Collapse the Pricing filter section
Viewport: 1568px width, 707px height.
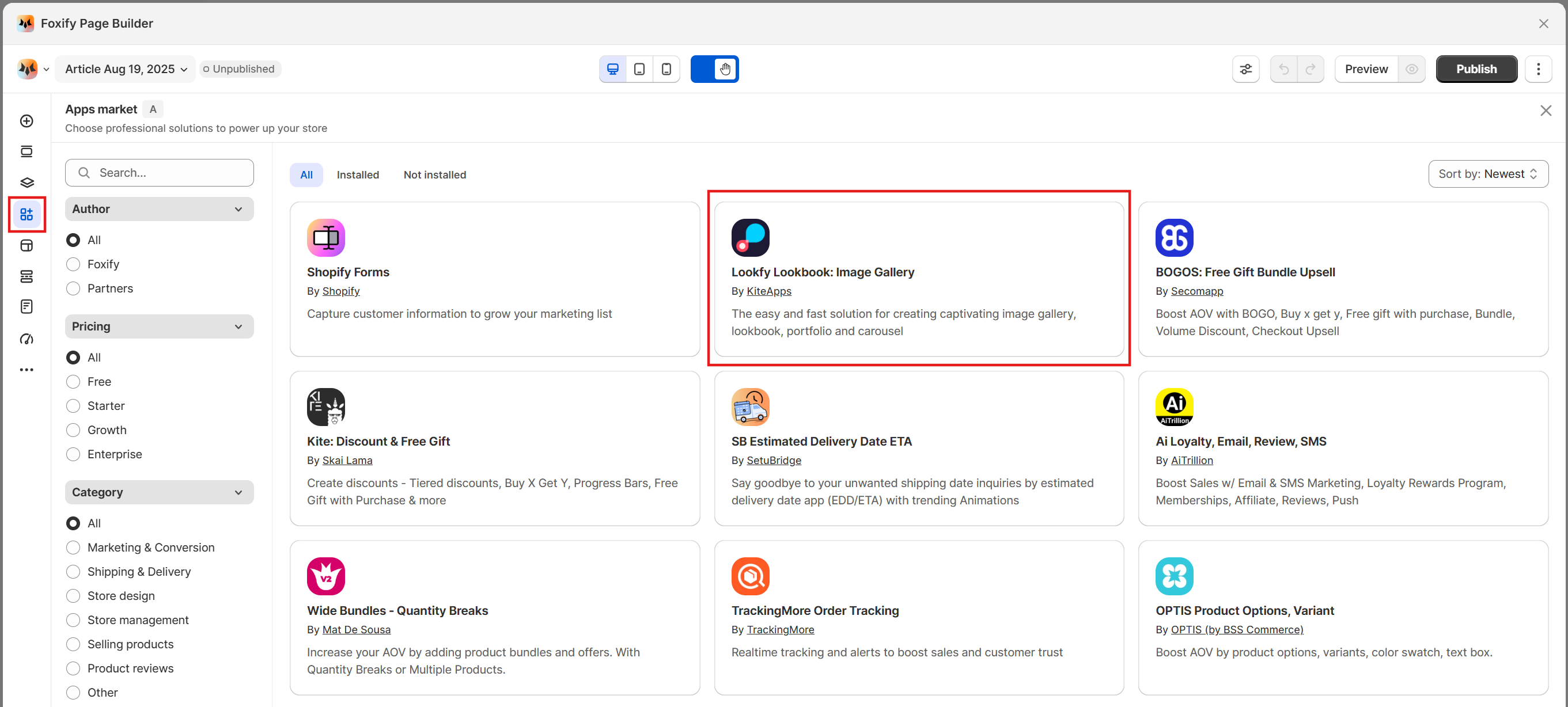click(x=159, y=327)
